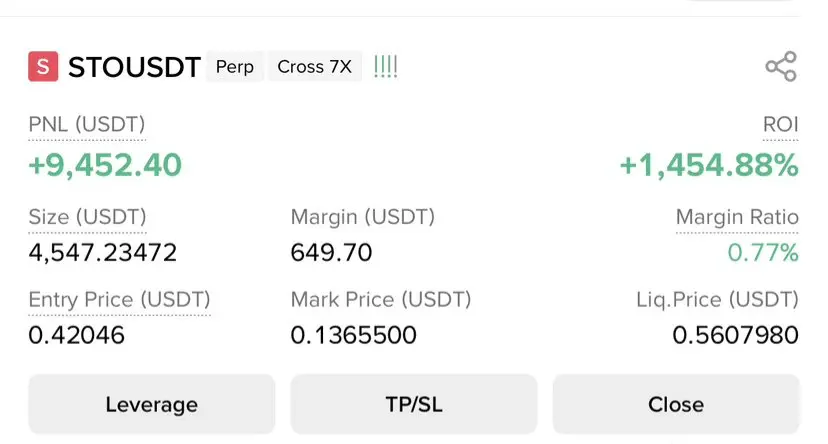Viewport: 828px width, 444px height.
Task: Tap the +1,454.88% ROI value
Action: click(709, 165)
